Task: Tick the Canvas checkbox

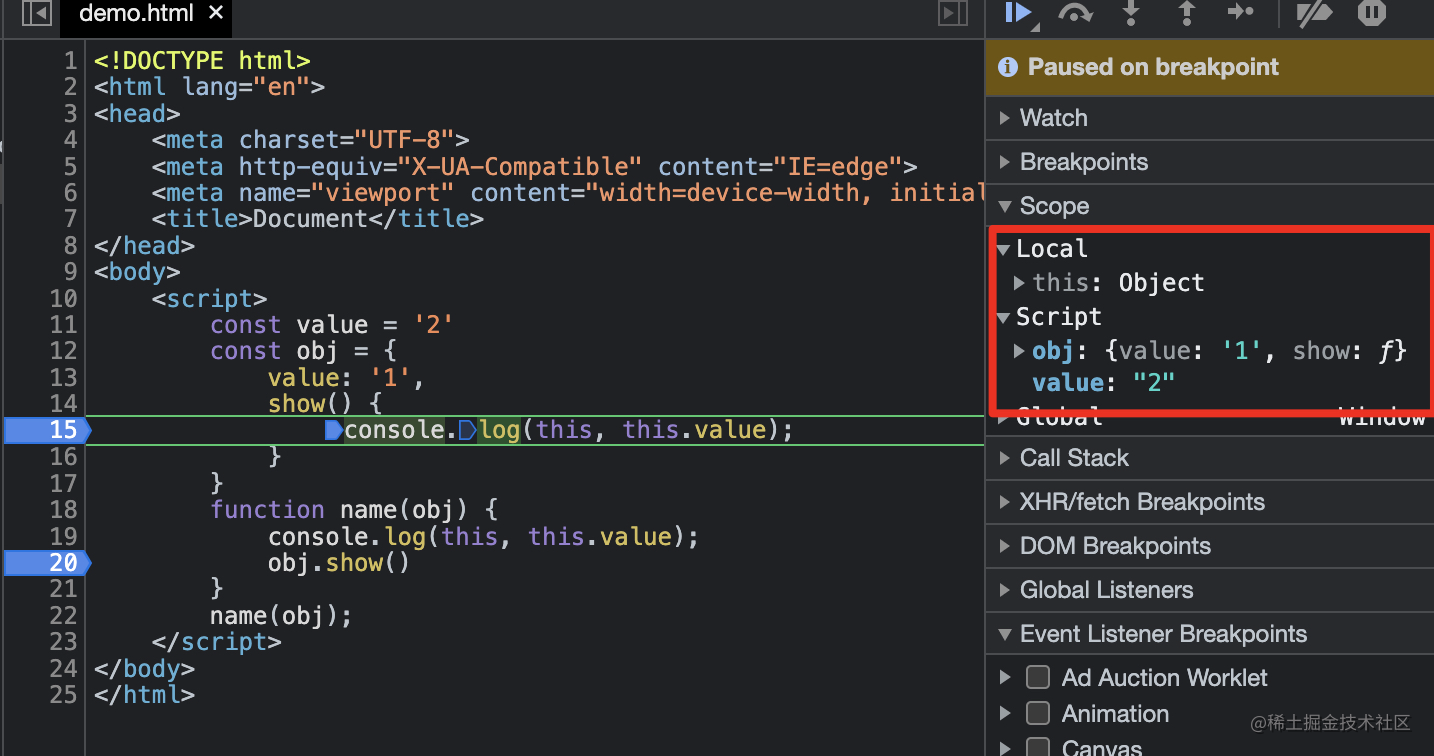Action: 1039,747
